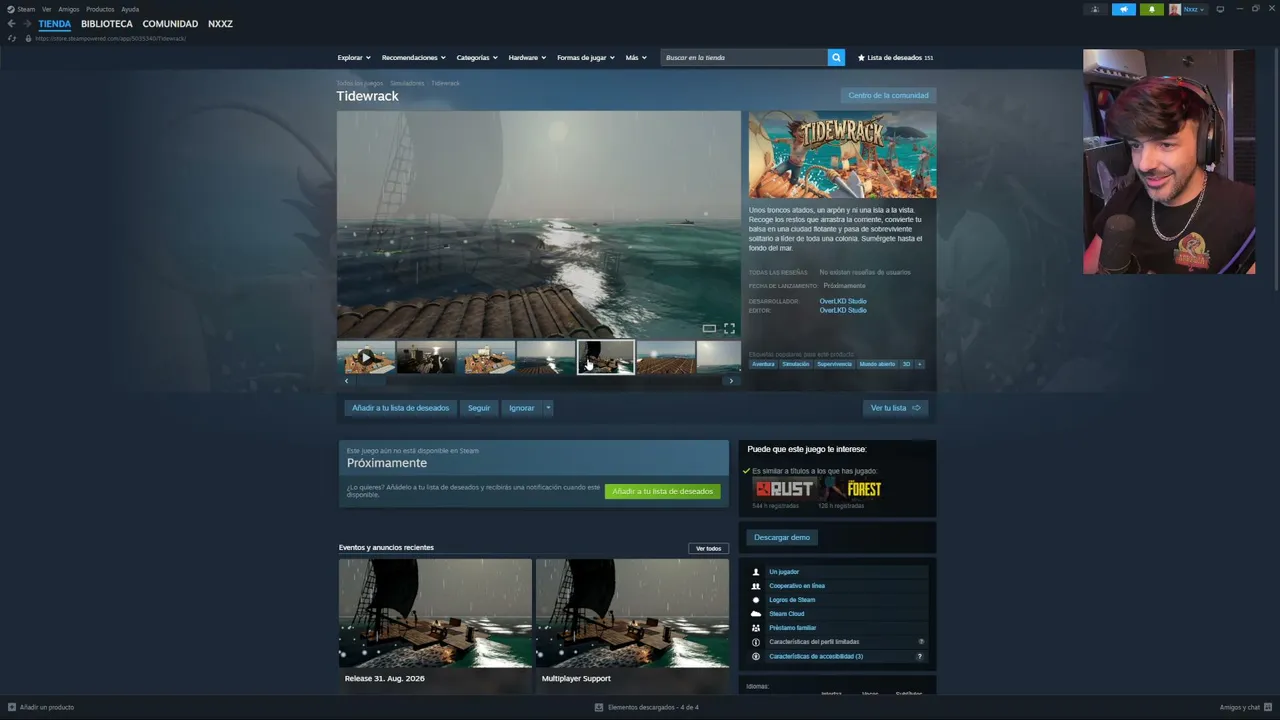1280x720 pixels.
Task: Click the Mundo abierto tag
Action: (x=877, y=364)
